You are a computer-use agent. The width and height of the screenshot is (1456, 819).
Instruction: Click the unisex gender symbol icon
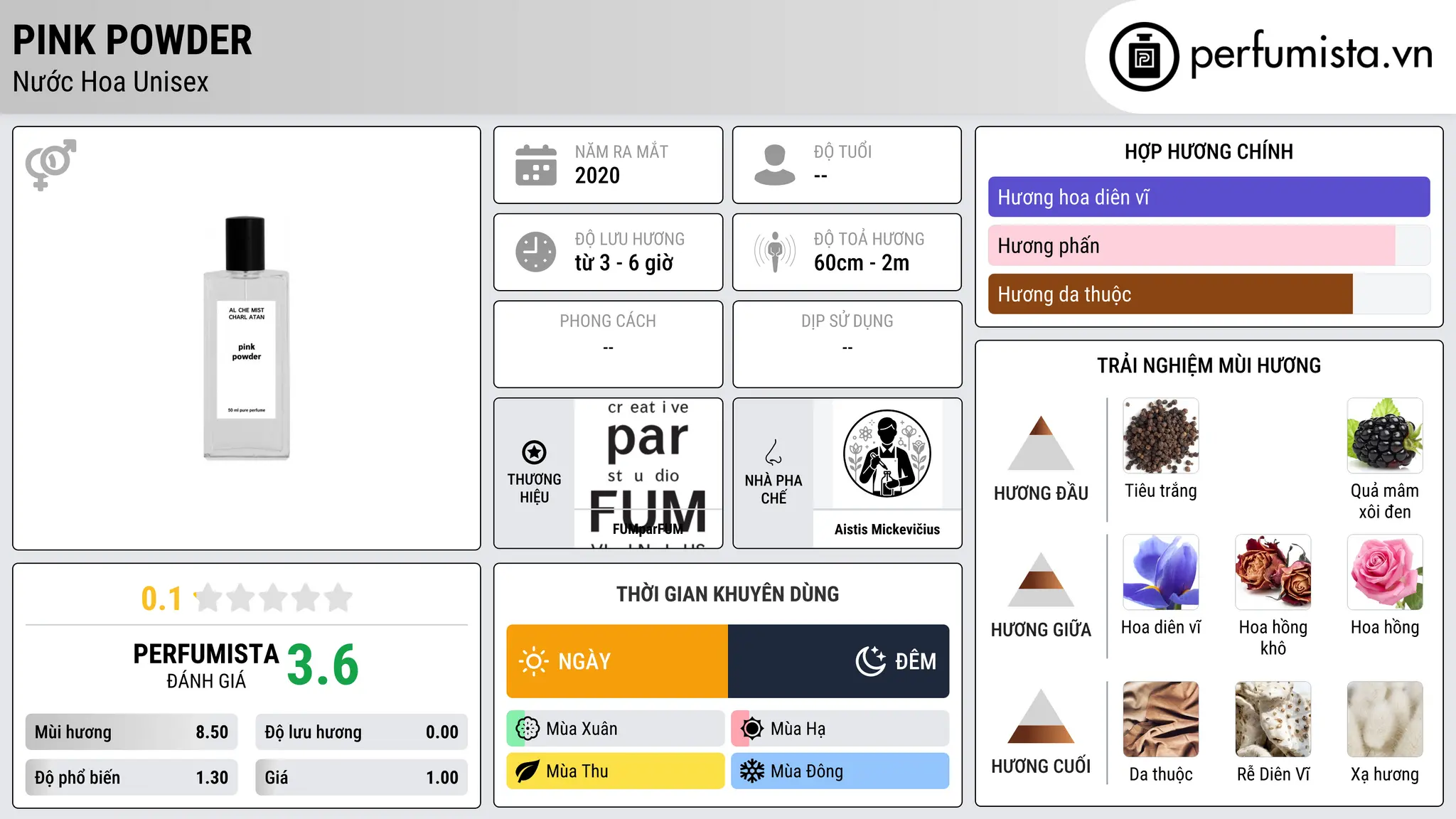50,164
